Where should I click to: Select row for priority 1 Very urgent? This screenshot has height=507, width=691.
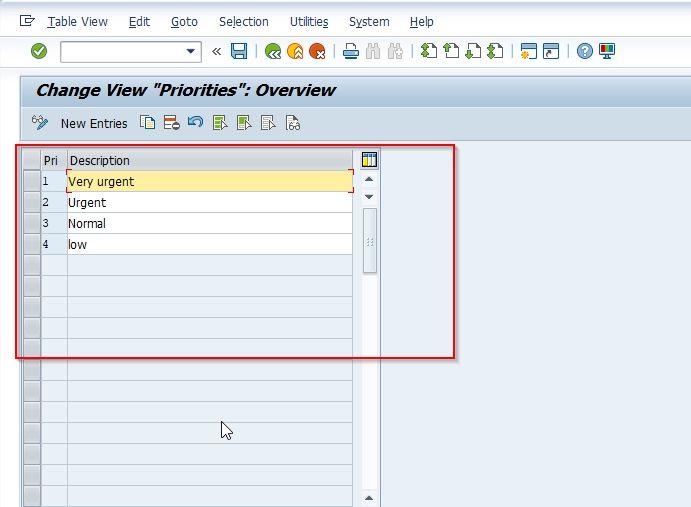pyautogui.click(x=32, y=181)
